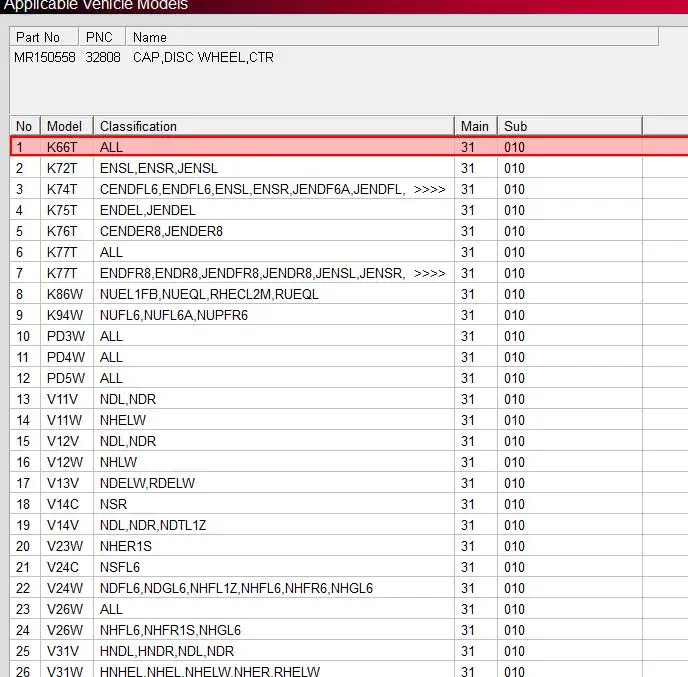
Task: Click the Sub column header
Action: point(568,126)
